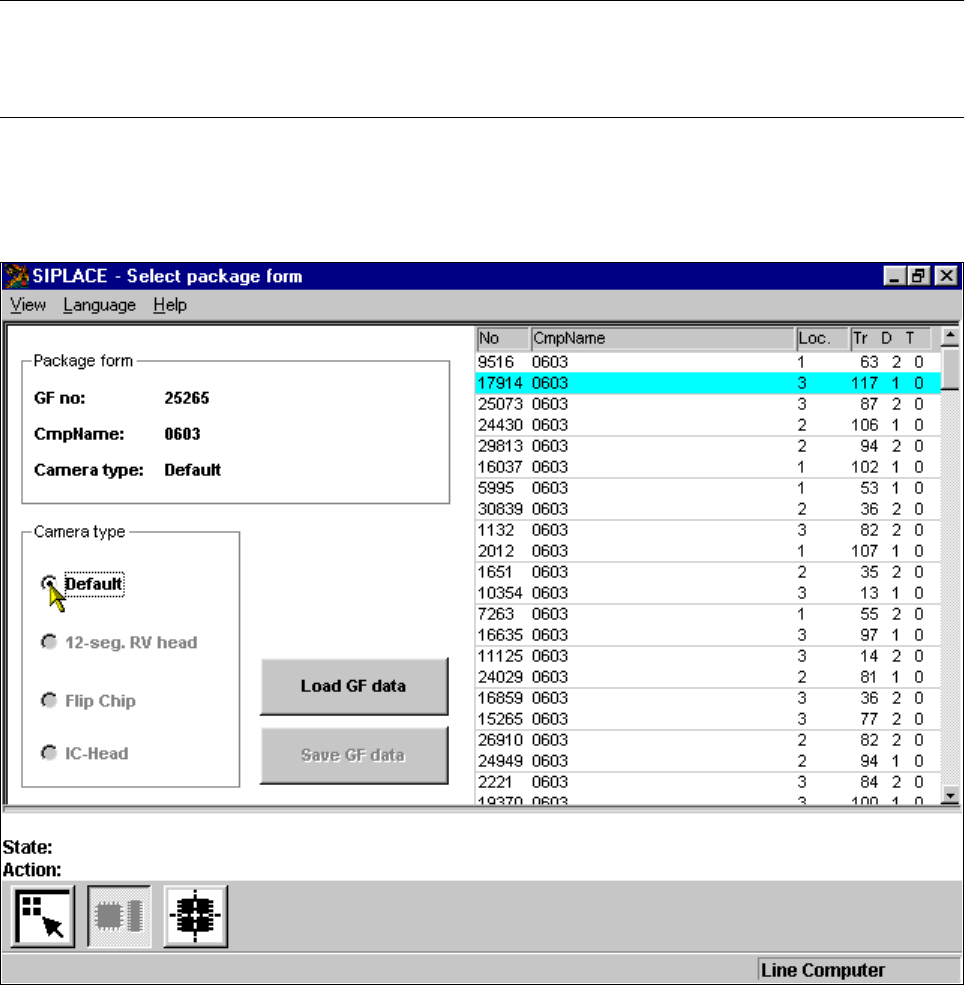Image resolution: width=965 pixels, height=985 pixels.
Task: Select list row 16037
Action: click(708, 467)
